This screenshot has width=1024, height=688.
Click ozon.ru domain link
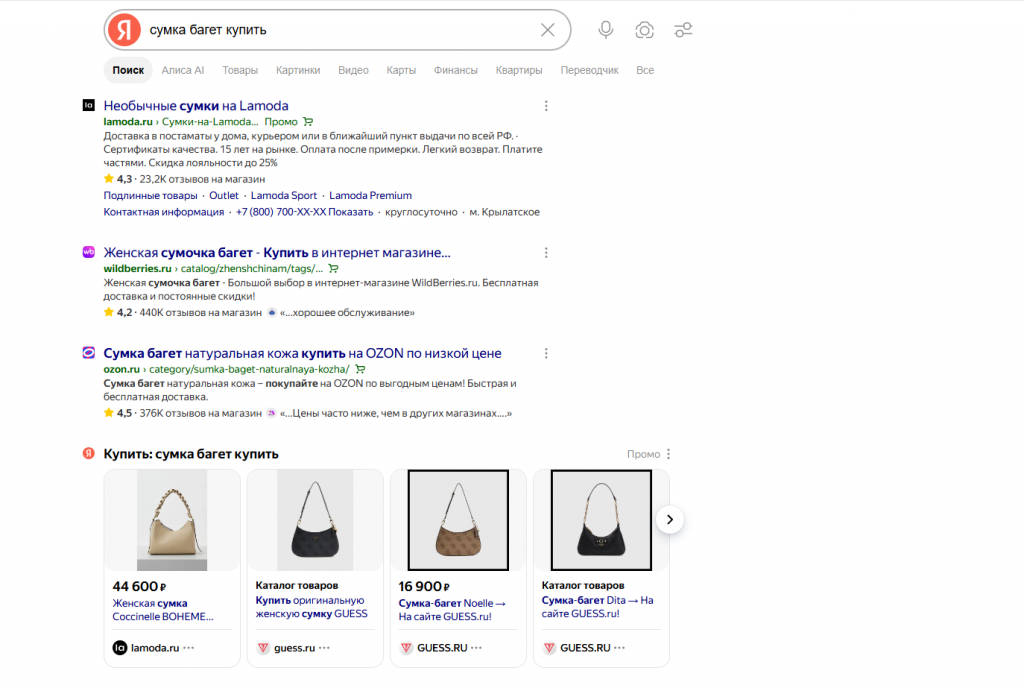click(121, 369)
